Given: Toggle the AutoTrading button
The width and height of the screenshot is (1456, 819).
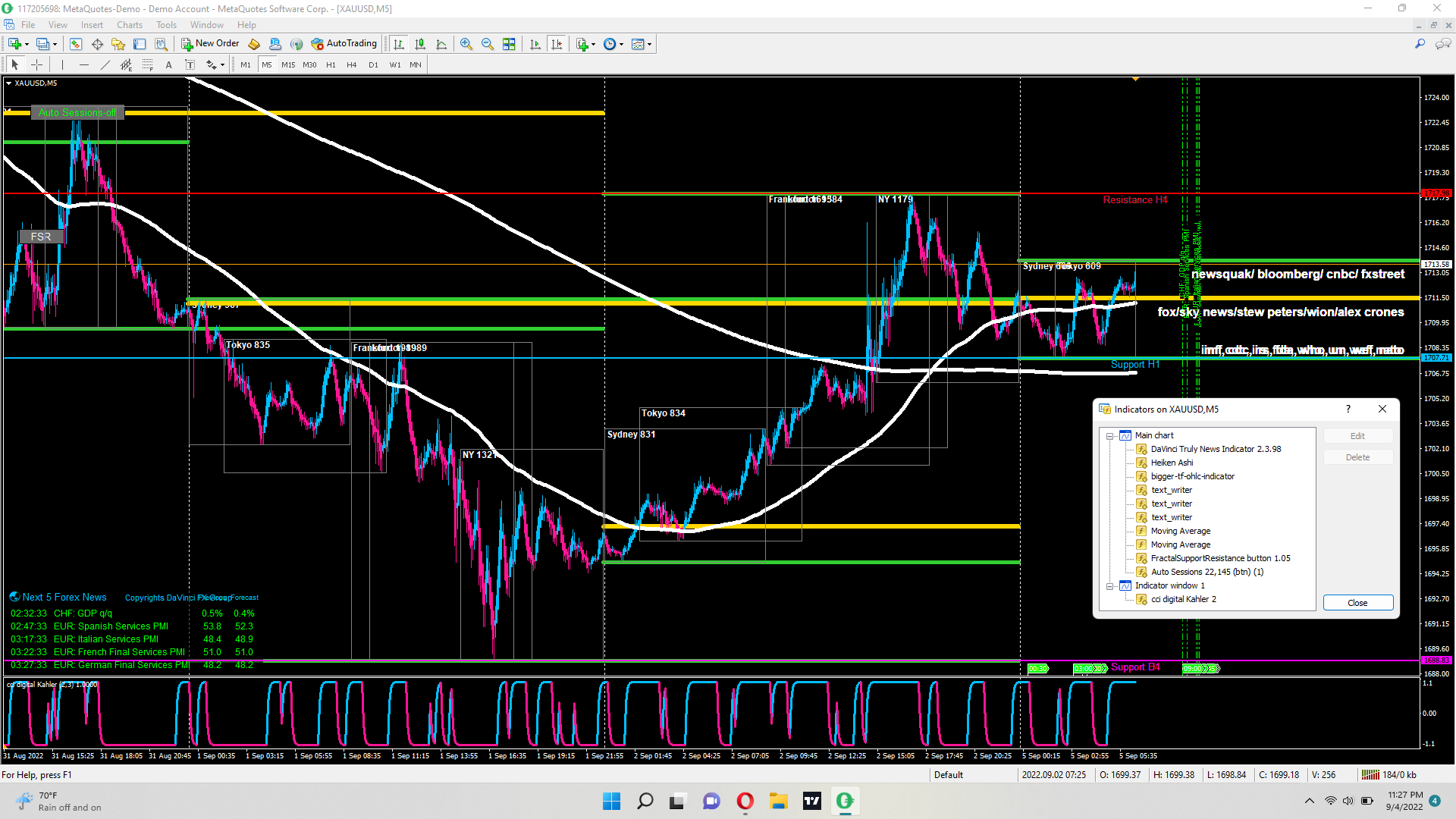Looking at the screenshot, I should tap(344, 43).
